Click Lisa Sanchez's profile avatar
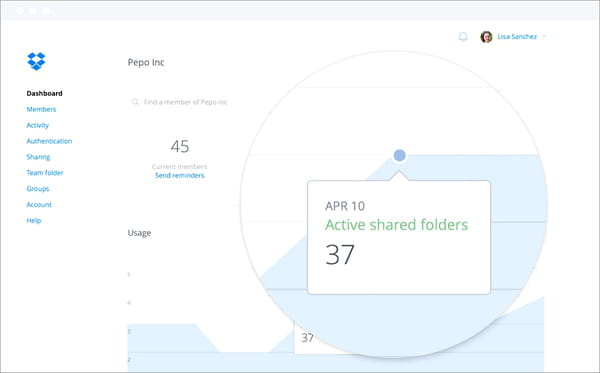600x373 pixels. click(486, 37)
